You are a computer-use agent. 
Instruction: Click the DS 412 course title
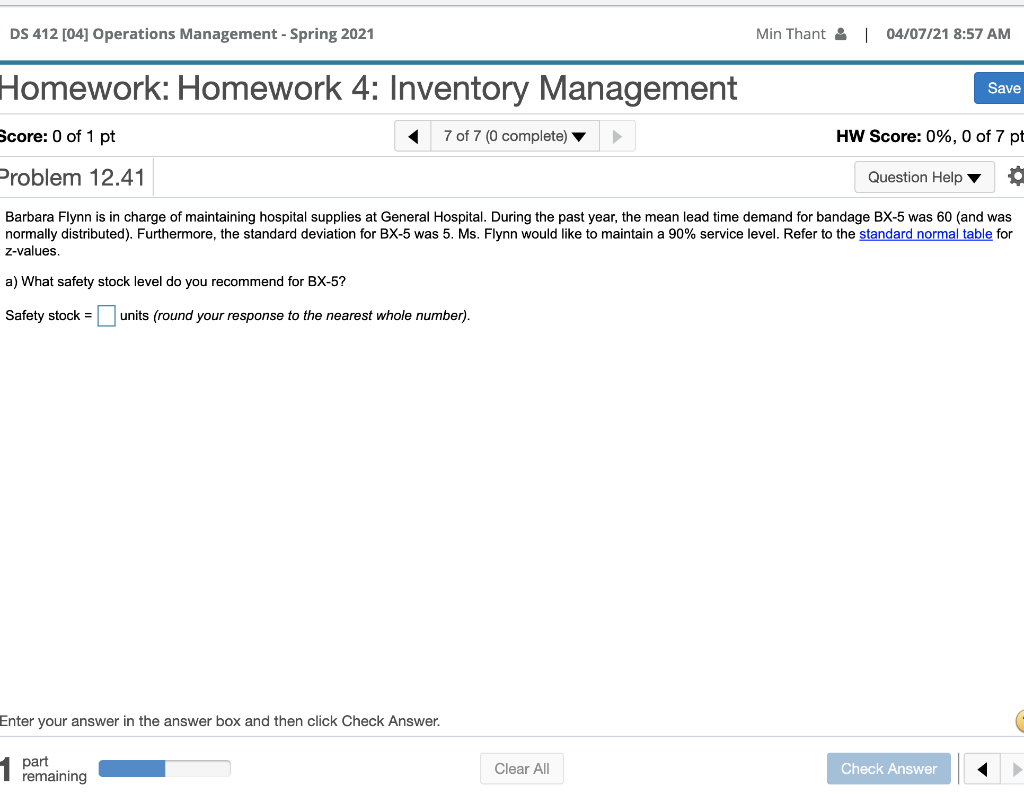click(190, 33)
